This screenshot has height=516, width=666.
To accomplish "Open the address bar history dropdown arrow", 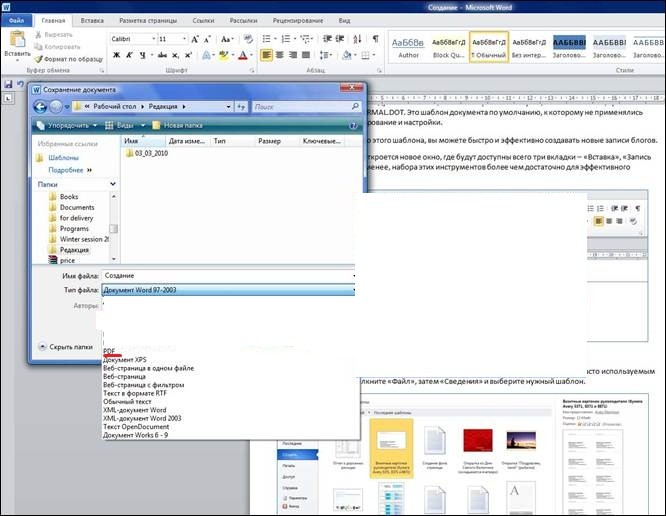I will [x=229, y=107].
